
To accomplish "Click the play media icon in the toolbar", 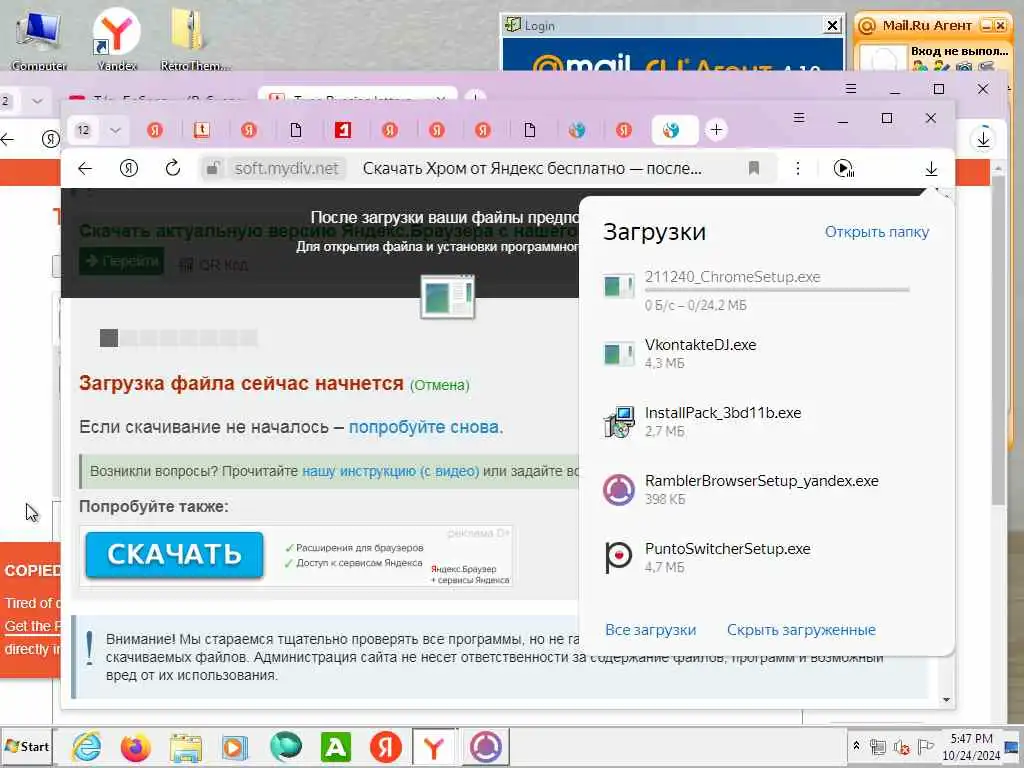I will [843, 168].
